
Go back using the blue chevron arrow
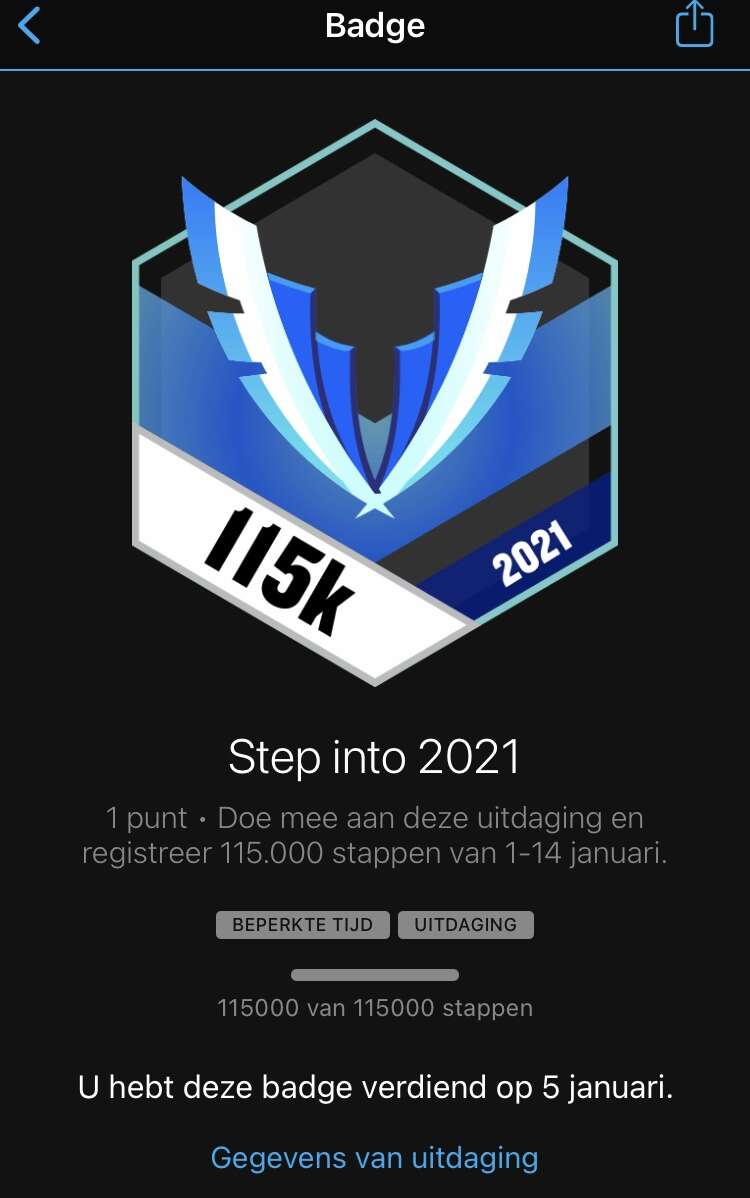(x=29, y=25)
